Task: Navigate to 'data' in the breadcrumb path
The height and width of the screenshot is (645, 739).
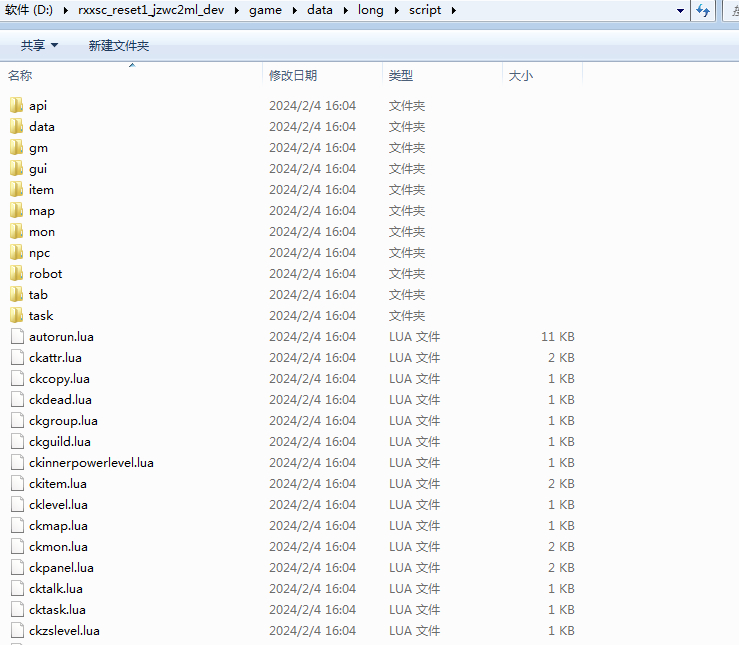Action: (x=320, y=10)
